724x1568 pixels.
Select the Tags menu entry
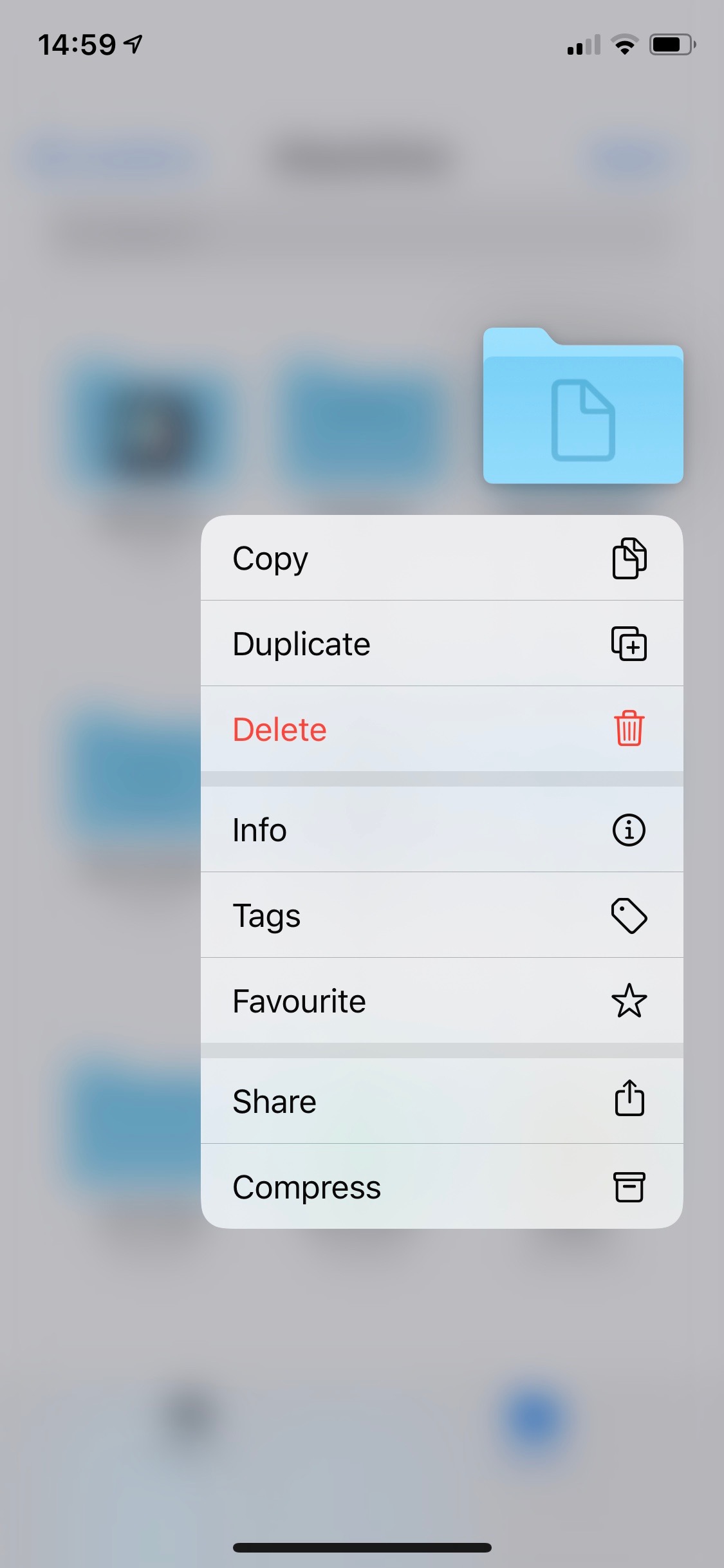click(442, 915)
